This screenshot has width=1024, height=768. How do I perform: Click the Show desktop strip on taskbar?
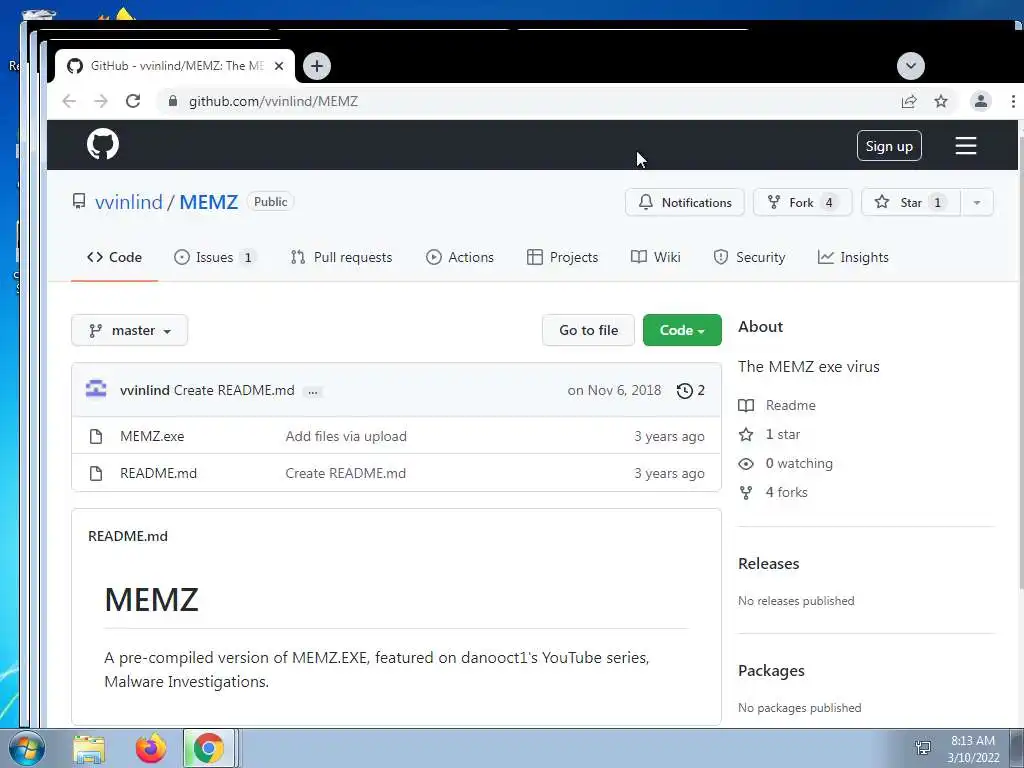1017,748
